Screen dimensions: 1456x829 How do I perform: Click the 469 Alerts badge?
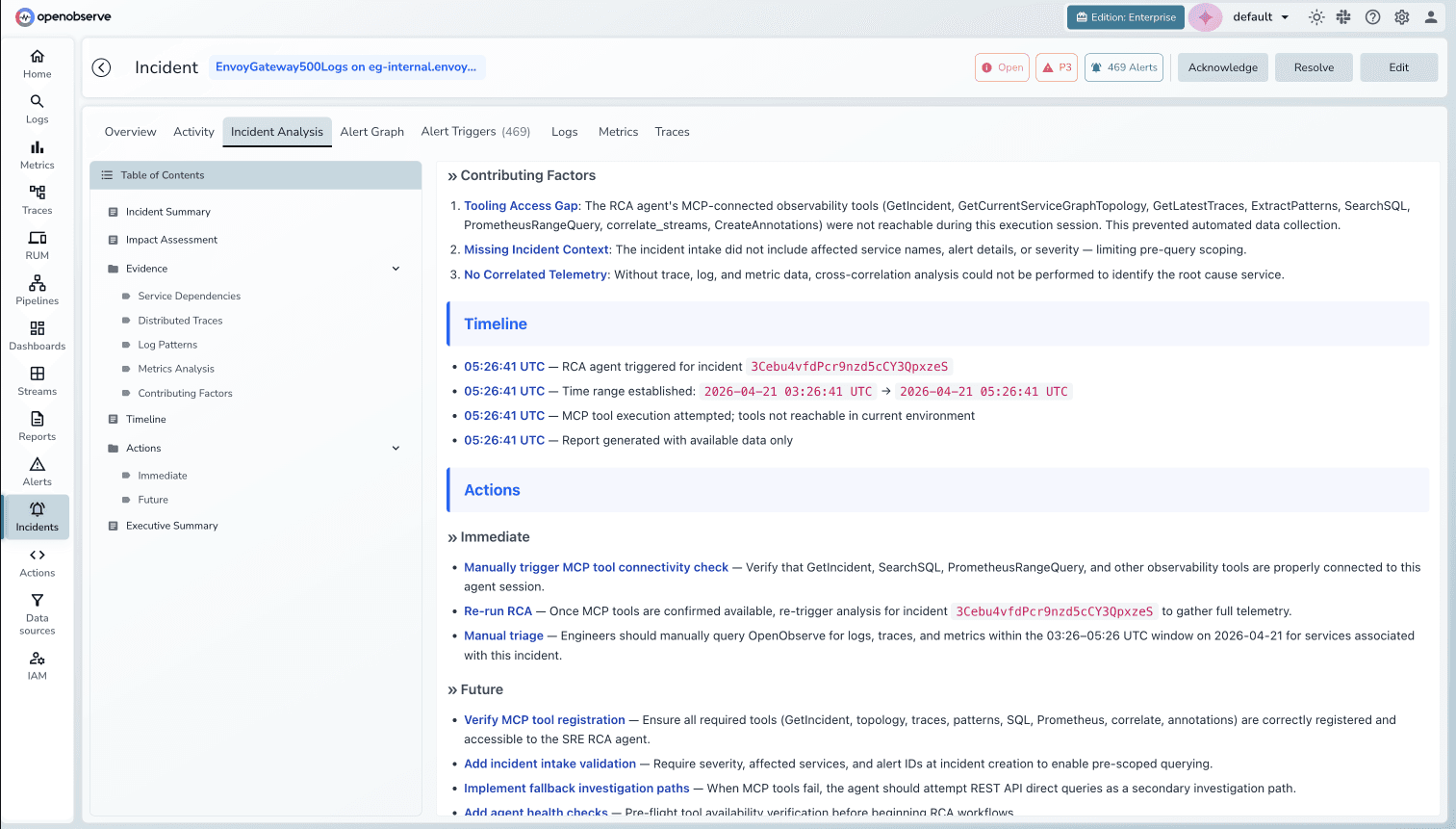(1124, 67)
